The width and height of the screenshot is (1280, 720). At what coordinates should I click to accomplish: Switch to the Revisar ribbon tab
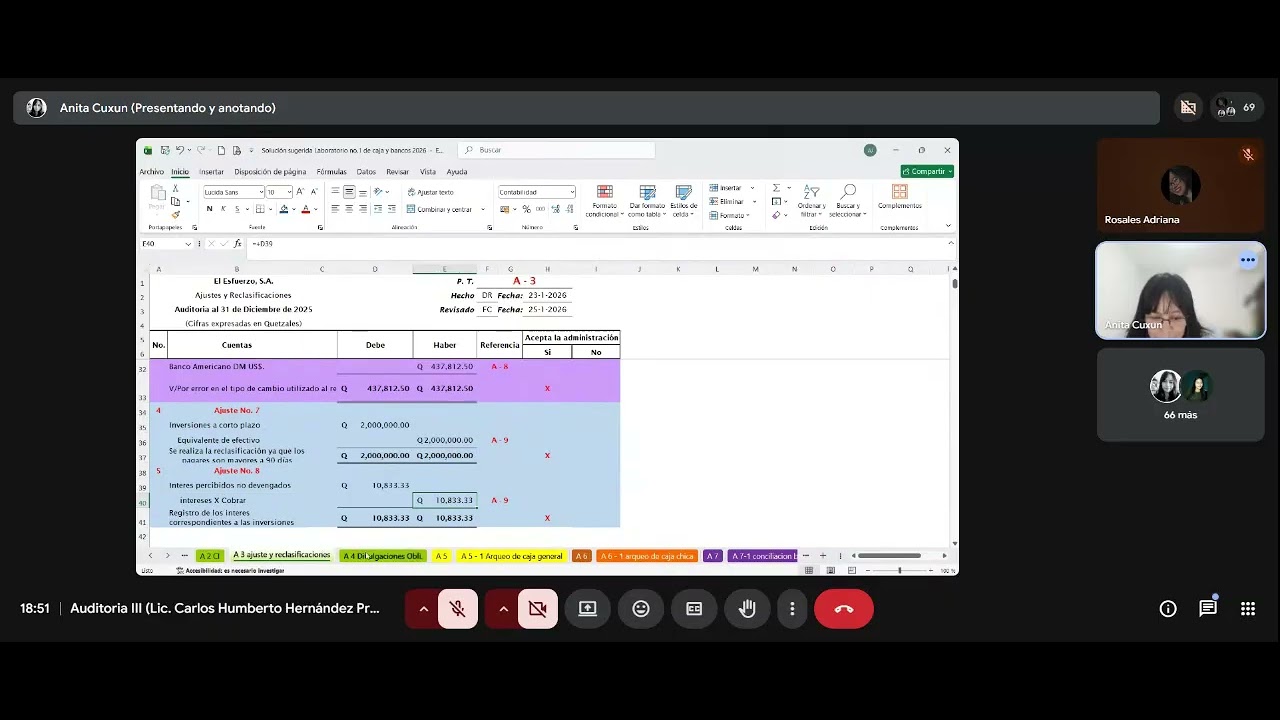pyautogui.click(x=397, y=172)
